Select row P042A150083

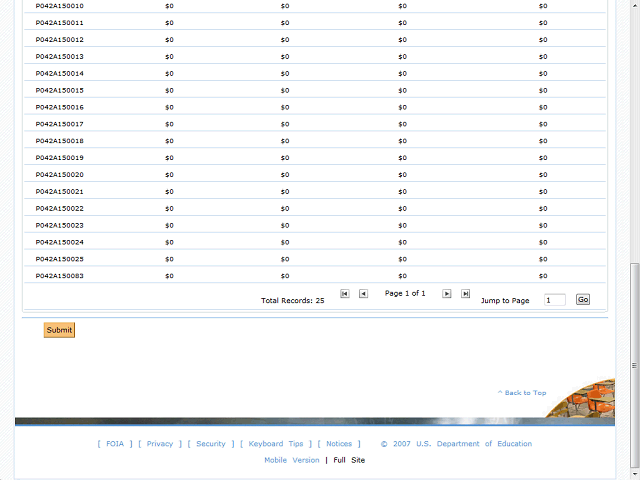315,276
